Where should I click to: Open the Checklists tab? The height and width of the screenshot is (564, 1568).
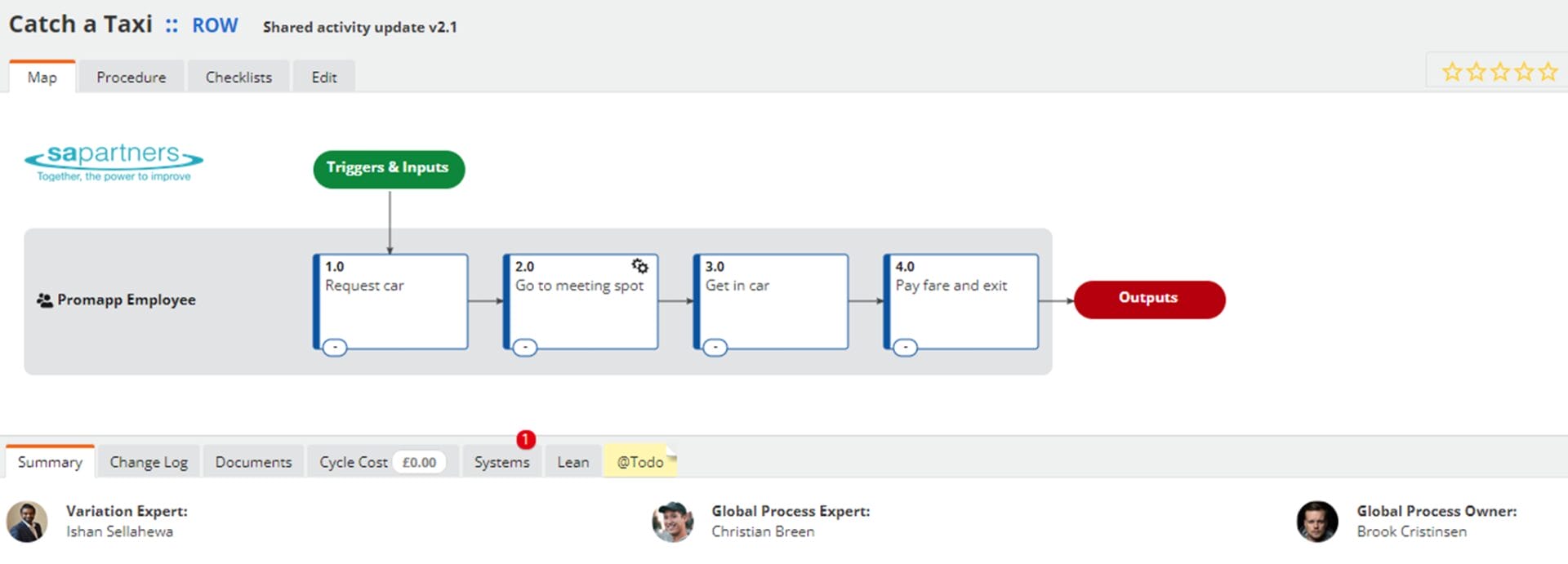[238, 78]
